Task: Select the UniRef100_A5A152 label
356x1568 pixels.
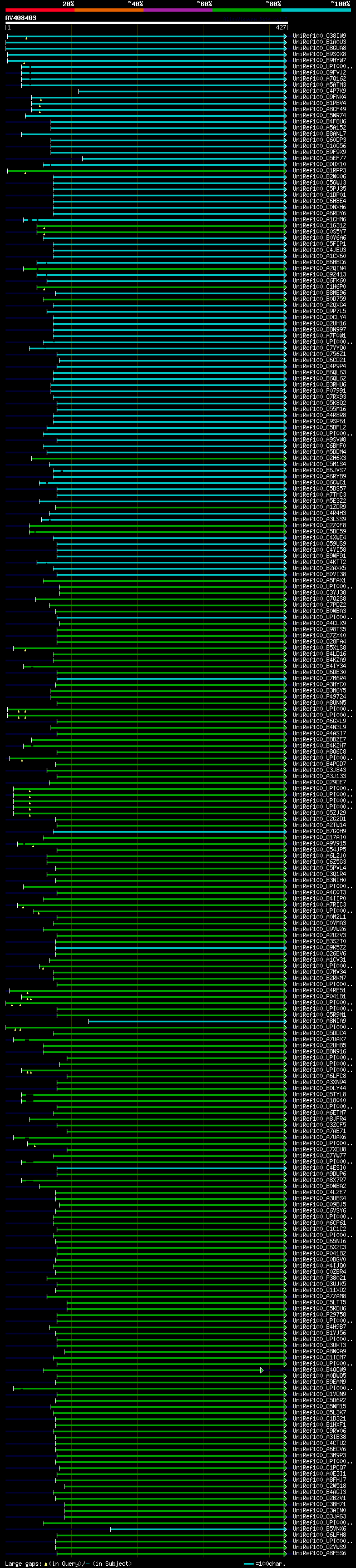Action: (x=319, y=128)
